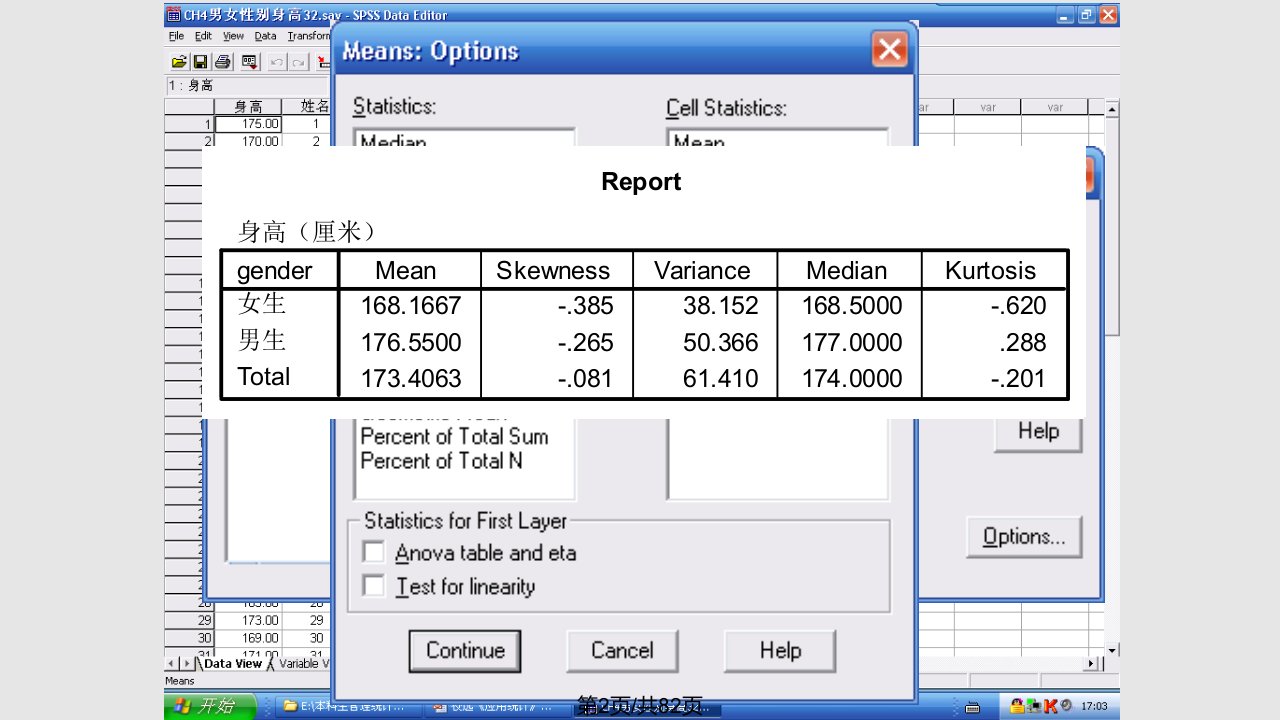Click the 身高 column header
This screenshot has height=720, width=1280.
pos(248,107)
